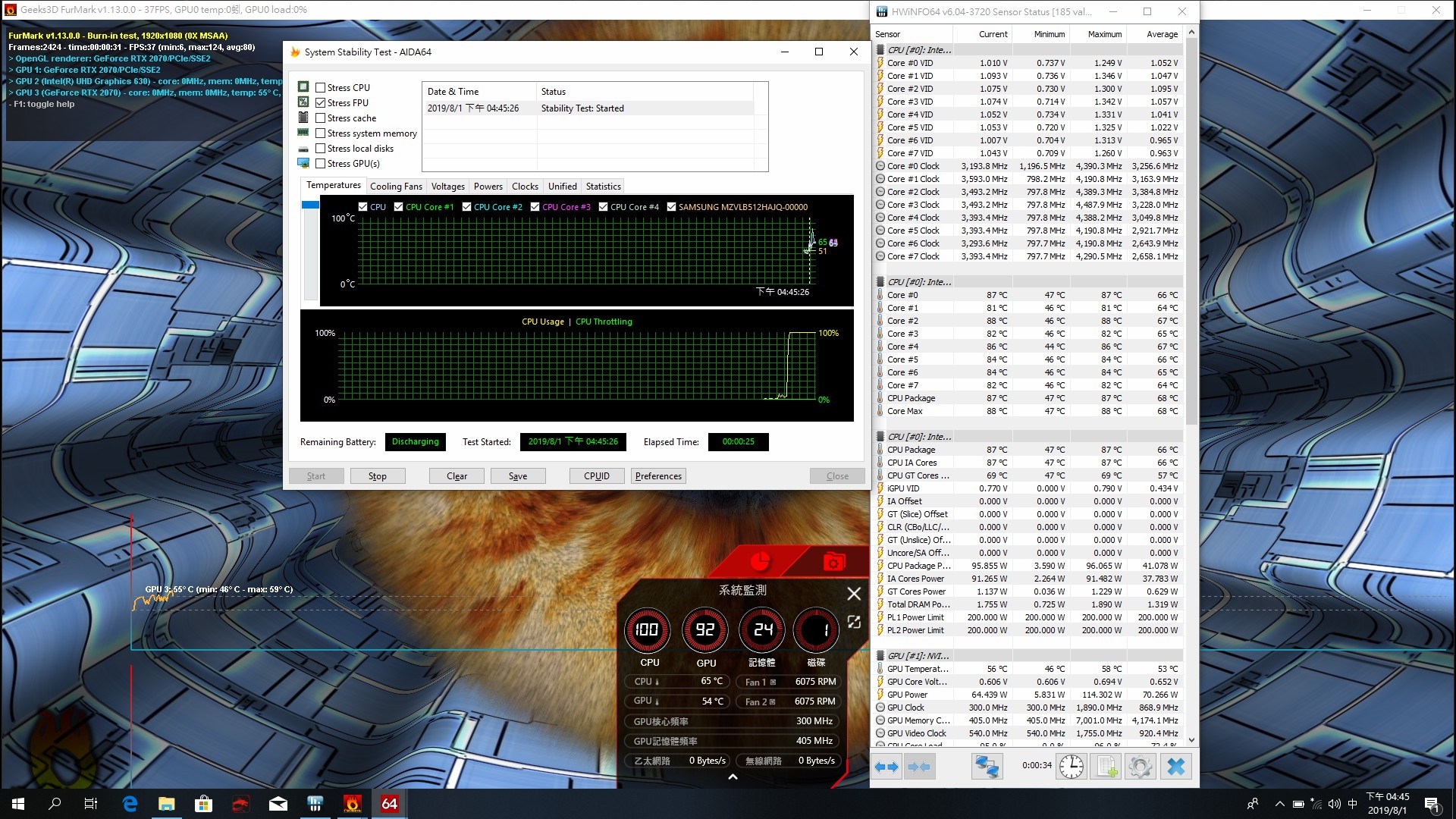Click HWiNFO log file plus icon
The width and height of the screenshot is (1456, 819).
[1106, 767]
